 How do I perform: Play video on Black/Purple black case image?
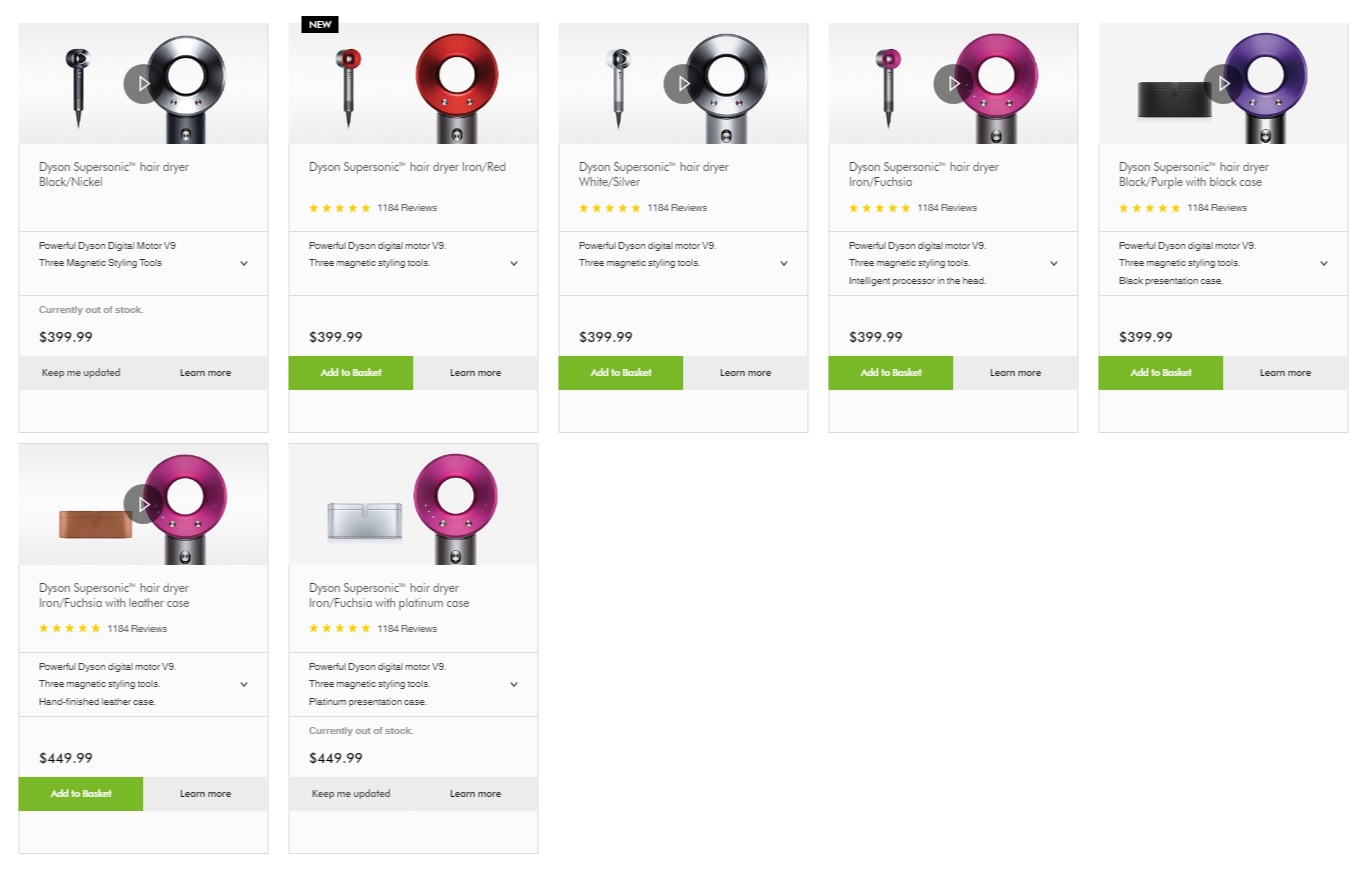click(x=1223, y=84)
